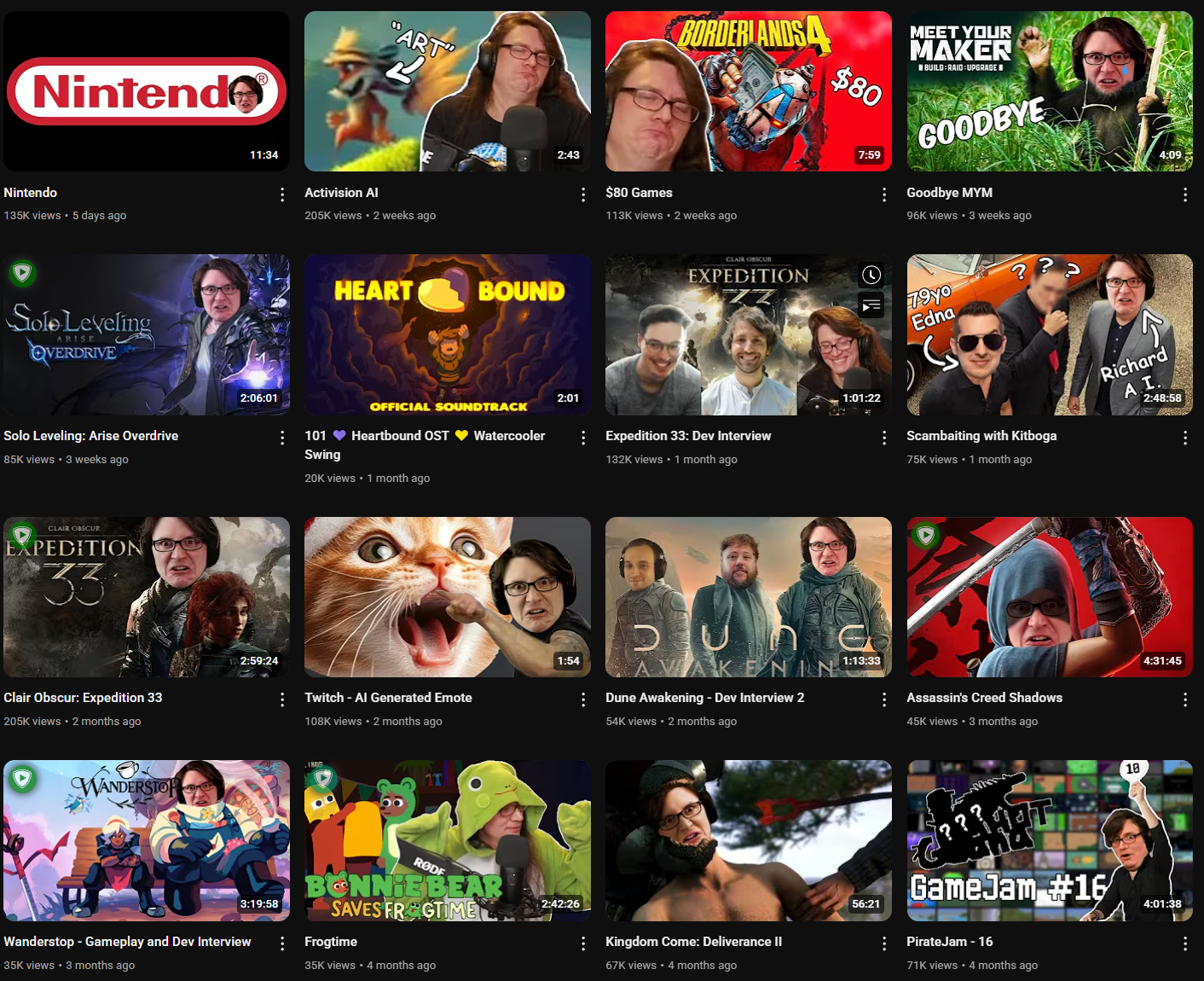Open more options for Goodbye MYM video
This screenshot has width=1204, height=981.
pos(1185,194)
